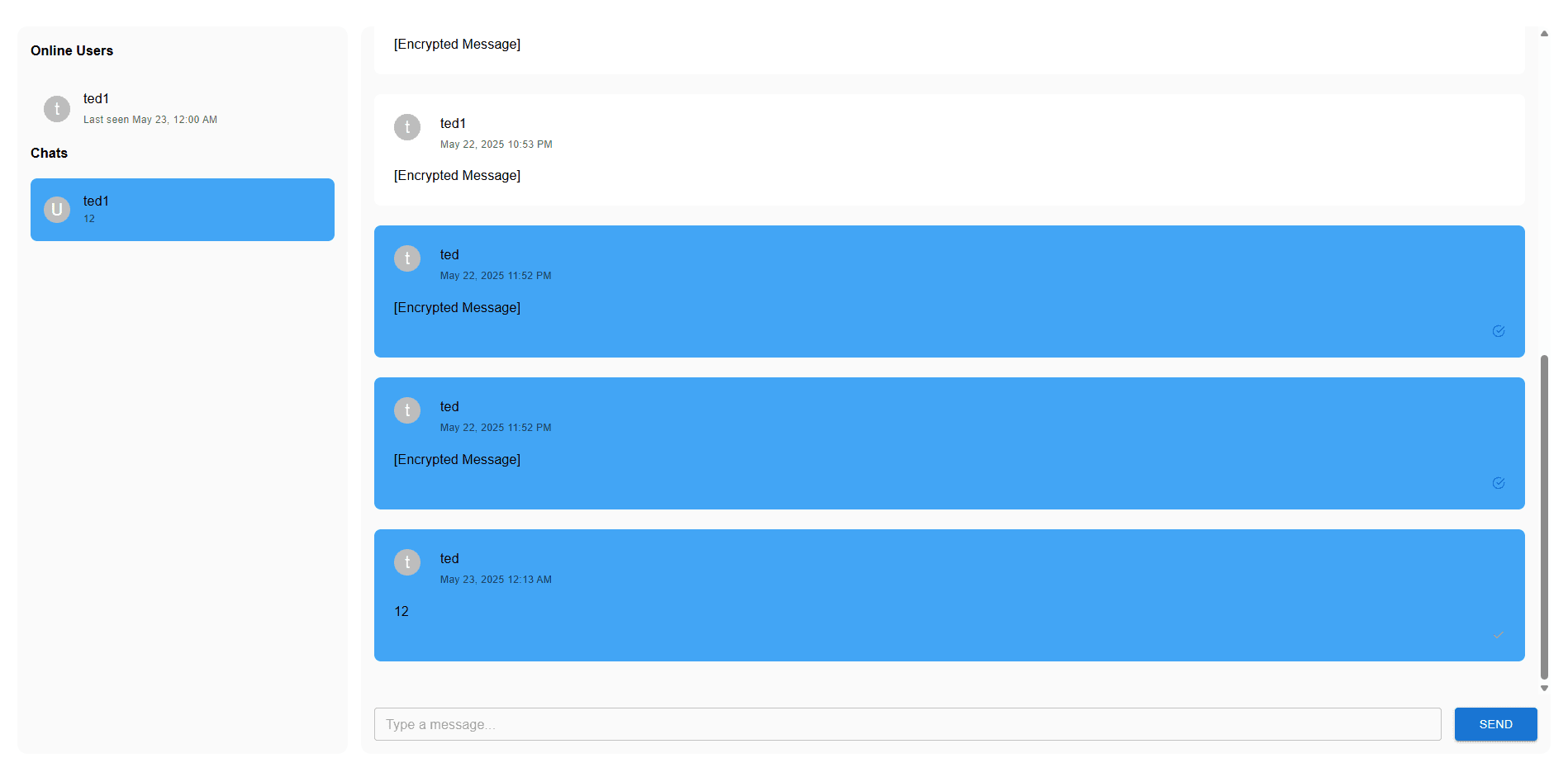Image resolution: width=1568 pixels, height=777 pixels.
Task: Select the "Chats" section header
Action: (49, 153)
